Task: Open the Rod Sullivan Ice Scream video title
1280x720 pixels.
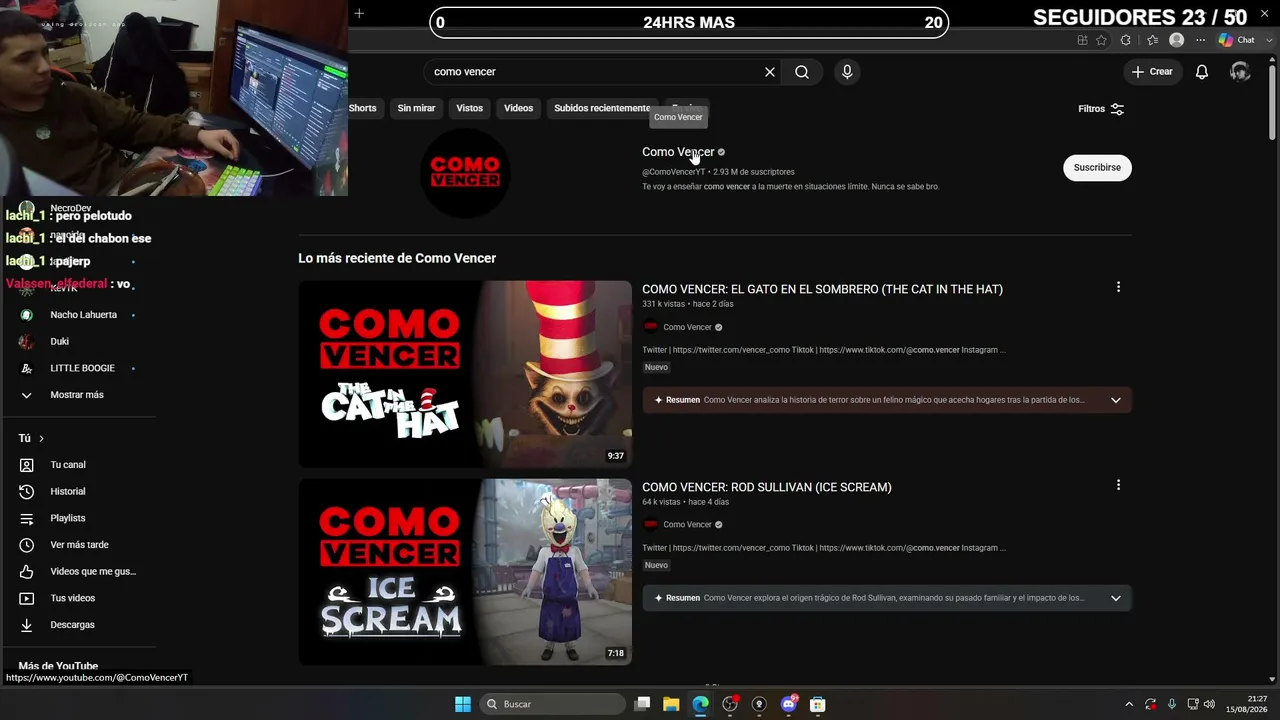Action: click(767, 487)
